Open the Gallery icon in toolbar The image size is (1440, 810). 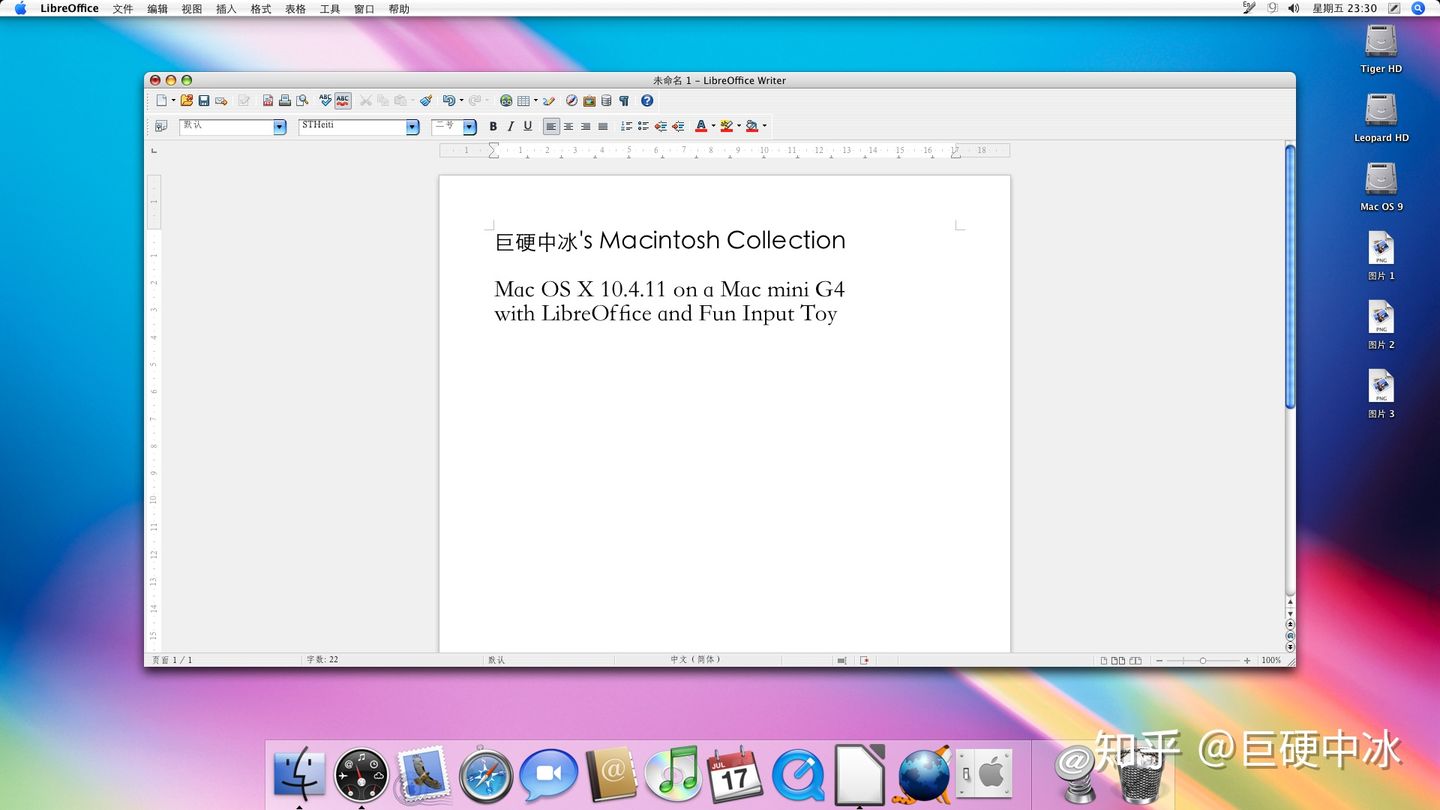tap(589, 101)
